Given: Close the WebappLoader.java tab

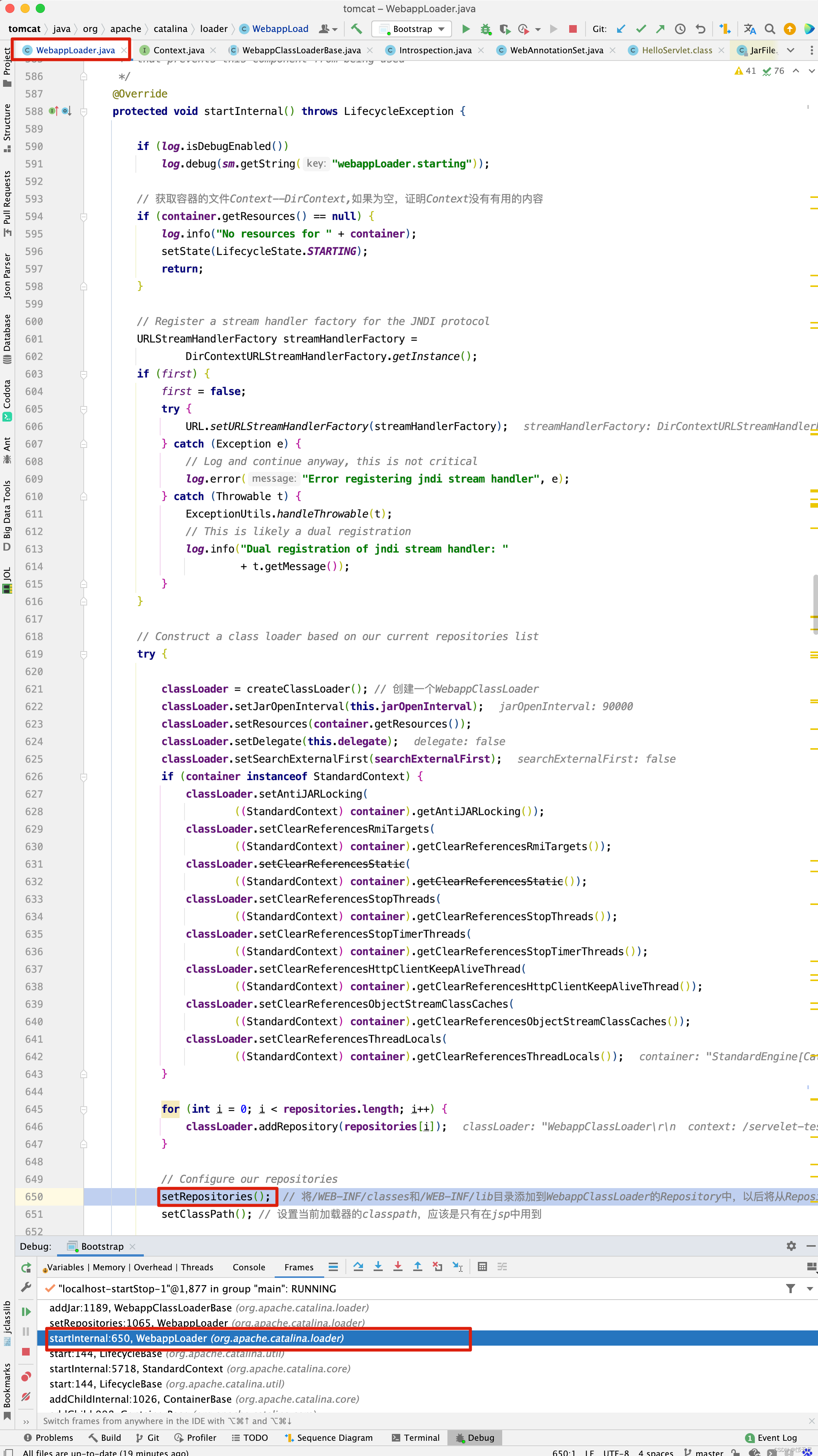Looking at the screenshot, I should 124,50.
